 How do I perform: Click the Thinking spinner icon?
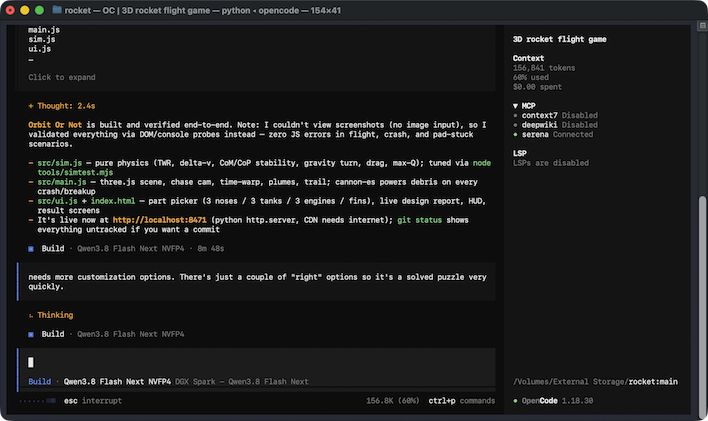[31, 315]
